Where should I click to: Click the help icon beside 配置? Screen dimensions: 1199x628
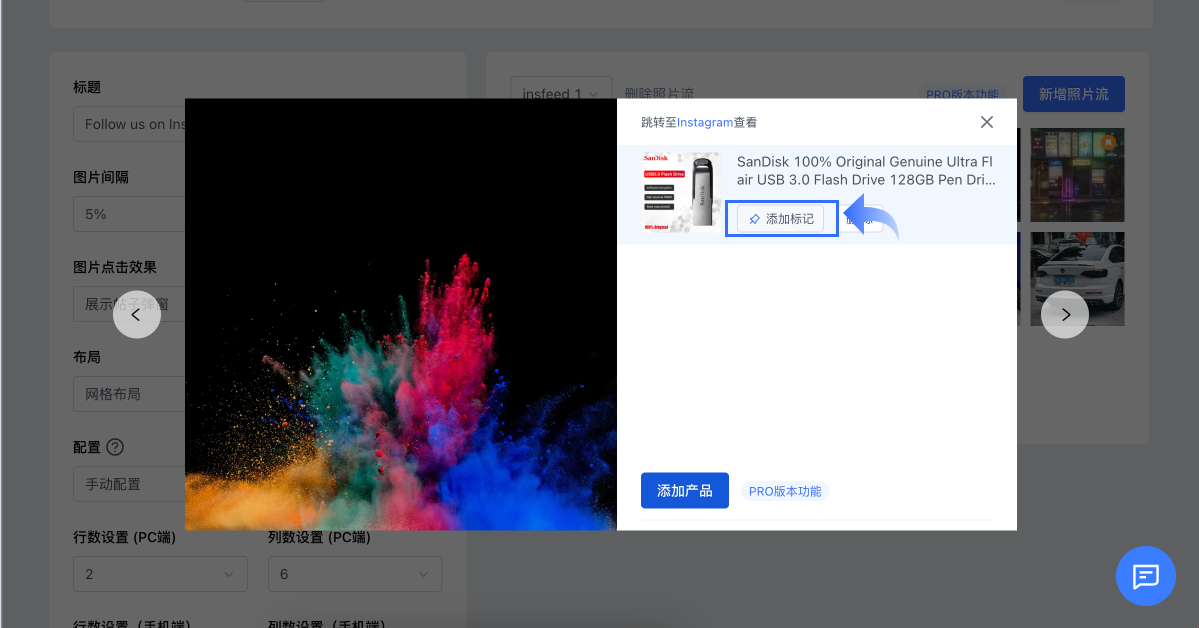(x=115, y=447)
